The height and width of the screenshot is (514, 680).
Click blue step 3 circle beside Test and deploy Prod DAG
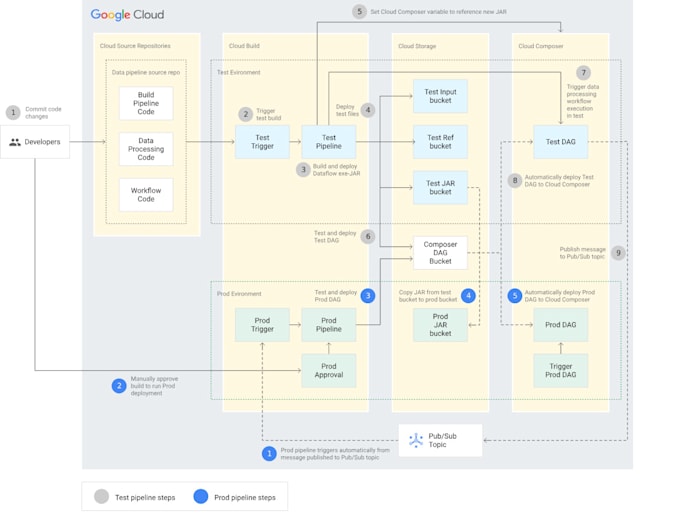click(x=368, y=296)
